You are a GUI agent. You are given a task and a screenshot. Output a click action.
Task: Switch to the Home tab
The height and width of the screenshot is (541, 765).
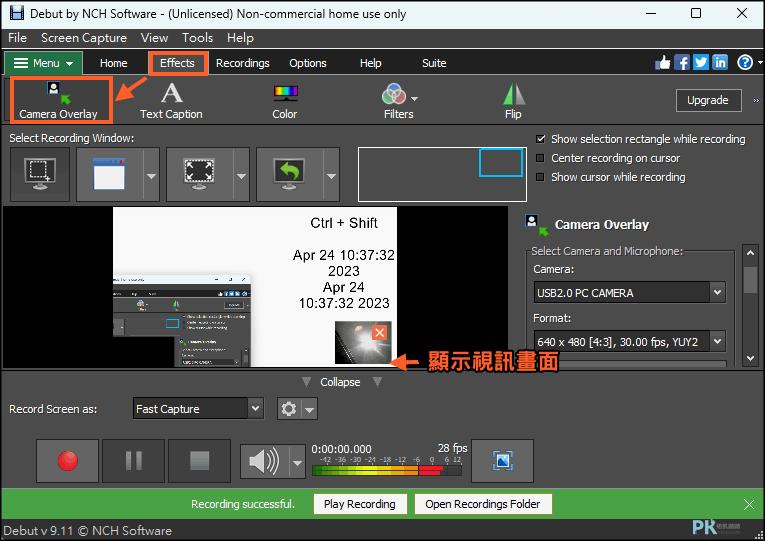click(114, 63)
